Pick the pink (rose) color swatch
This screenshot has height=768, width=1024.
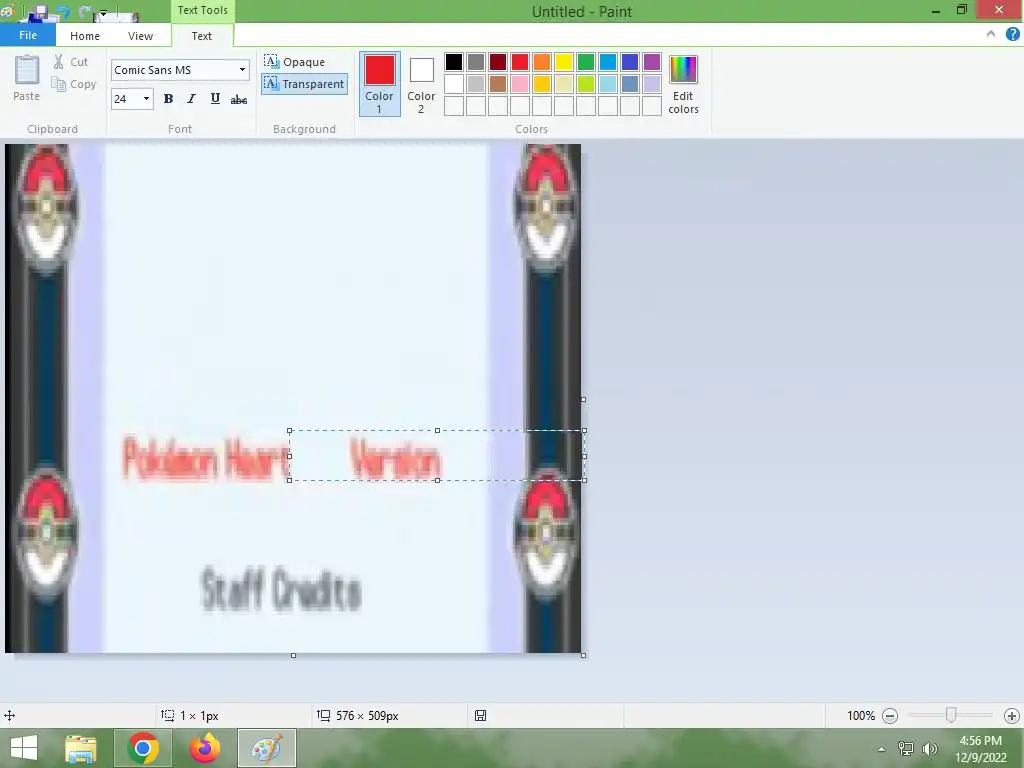click(x=520, y=84)
